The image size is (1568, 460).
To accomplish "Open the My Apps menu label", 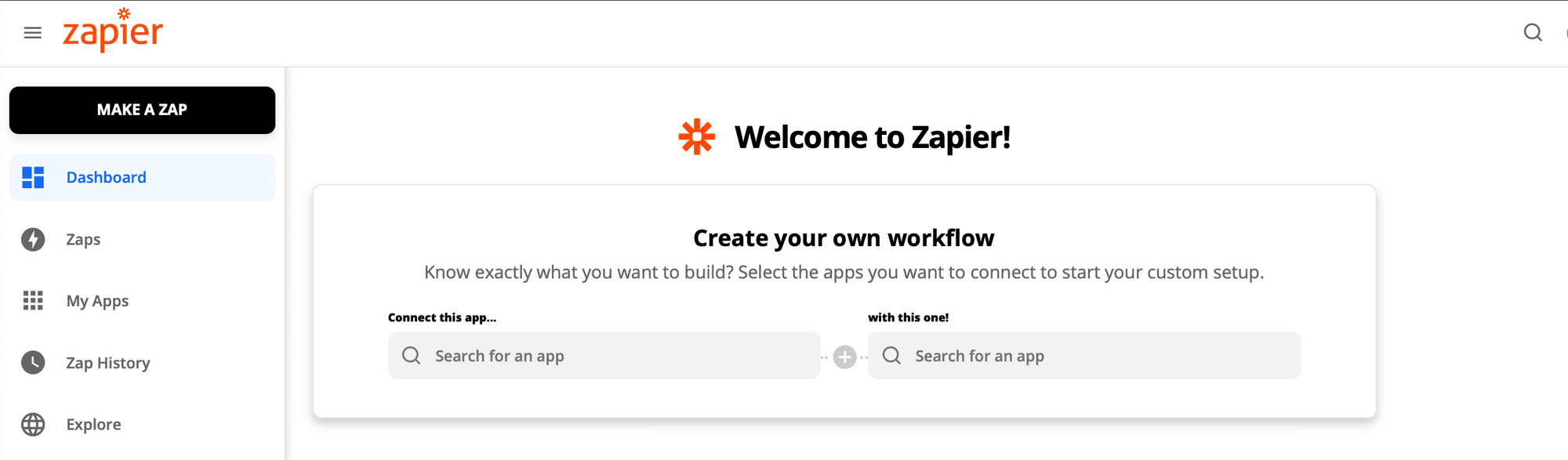I will [x=97, y=301].
